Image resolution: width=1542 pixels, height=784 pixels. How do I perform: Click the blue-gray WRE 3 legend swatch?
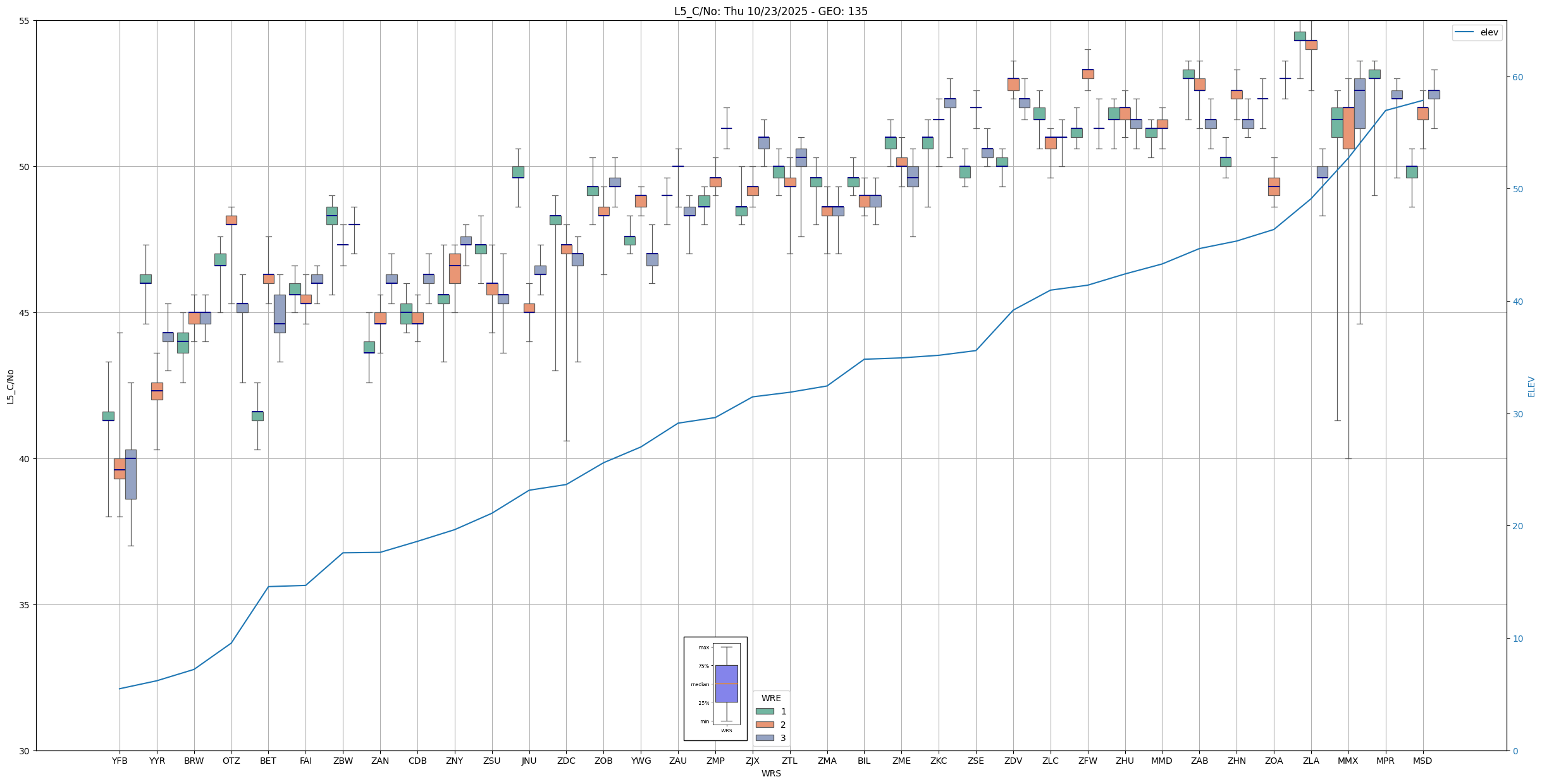765,738
